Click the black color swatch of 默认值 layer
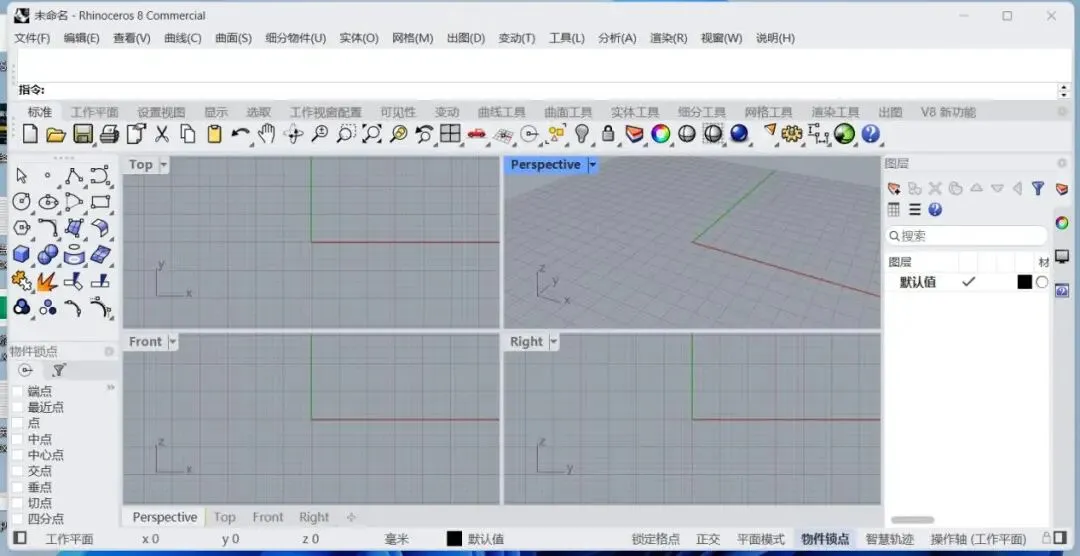The width and height of the screenshot is (1080, 556). pos(1024,282)
